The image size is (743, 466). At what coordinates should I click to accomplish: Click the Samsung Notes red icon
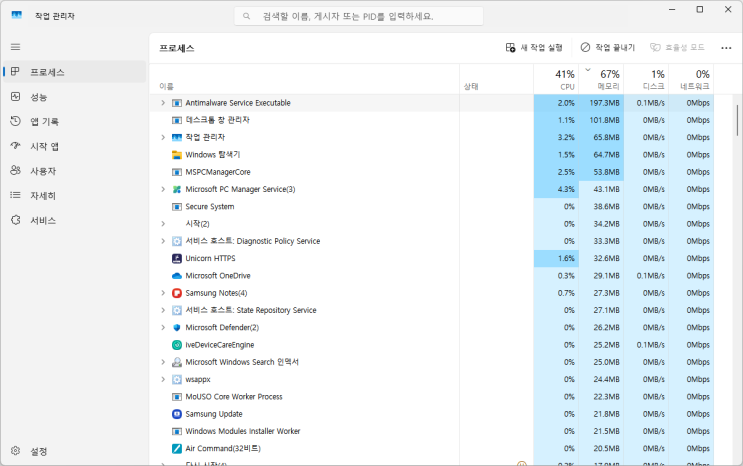(x=177, y=293)
